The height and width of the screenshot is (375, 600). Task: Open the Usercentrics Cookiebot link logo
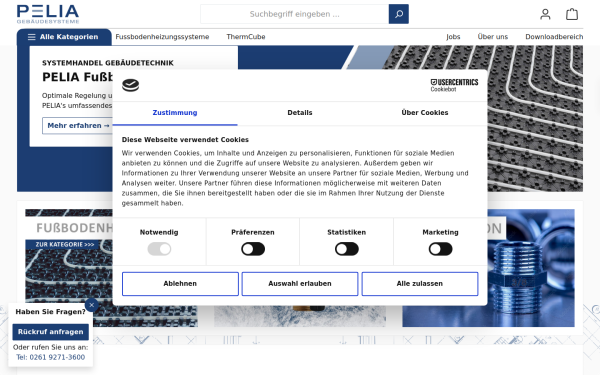tap(454, 85)
